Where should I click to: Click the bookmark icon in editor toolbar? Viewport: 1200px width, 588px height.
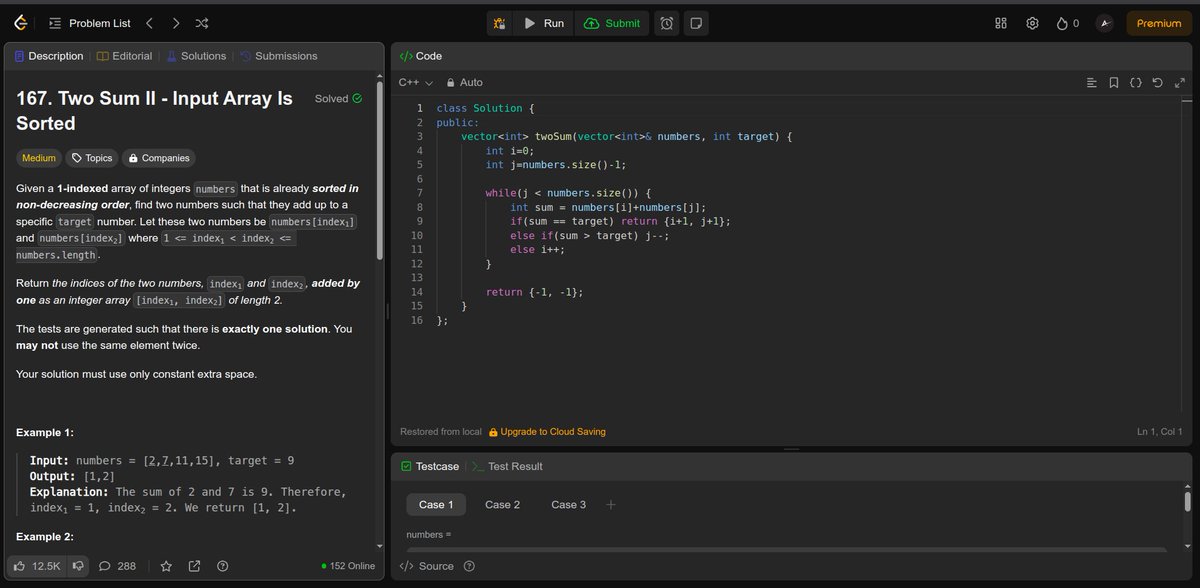[1114, 82]
